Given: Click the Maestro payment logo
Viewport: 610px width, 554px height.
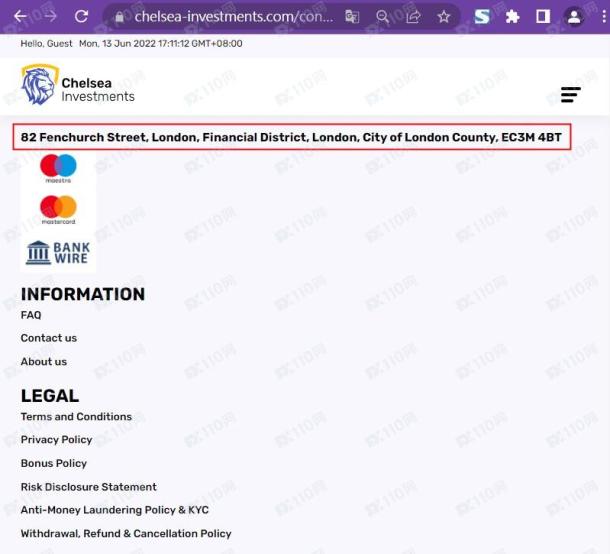Looking at the screenshot, I should [x=58, y=168].
